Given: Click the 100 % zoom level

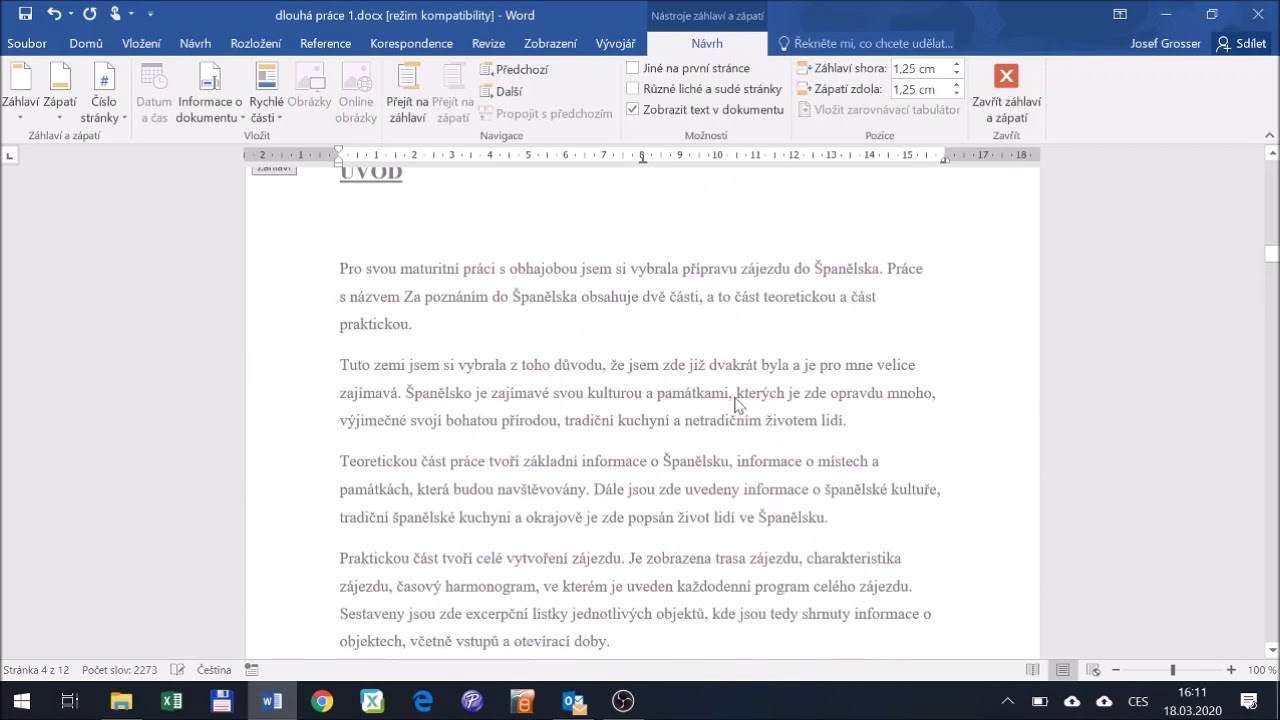Looking at the screenshot, I should pyautogui.click(x=1262, y=670).
